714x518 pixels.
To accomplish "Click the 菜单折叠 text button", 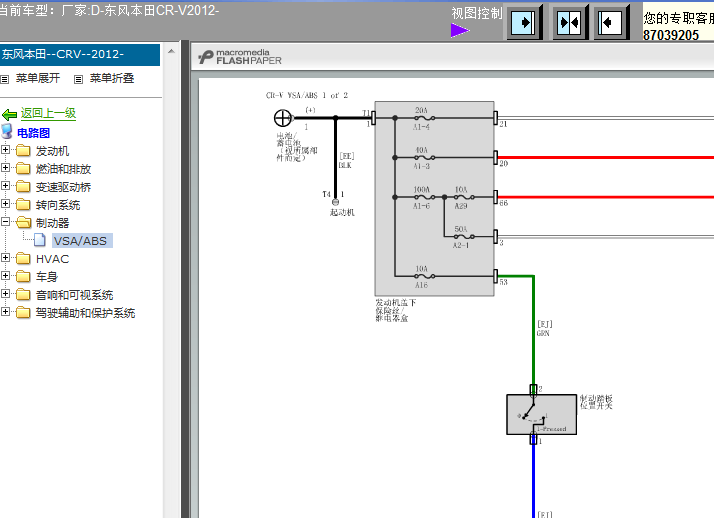I will coord(112,78).
